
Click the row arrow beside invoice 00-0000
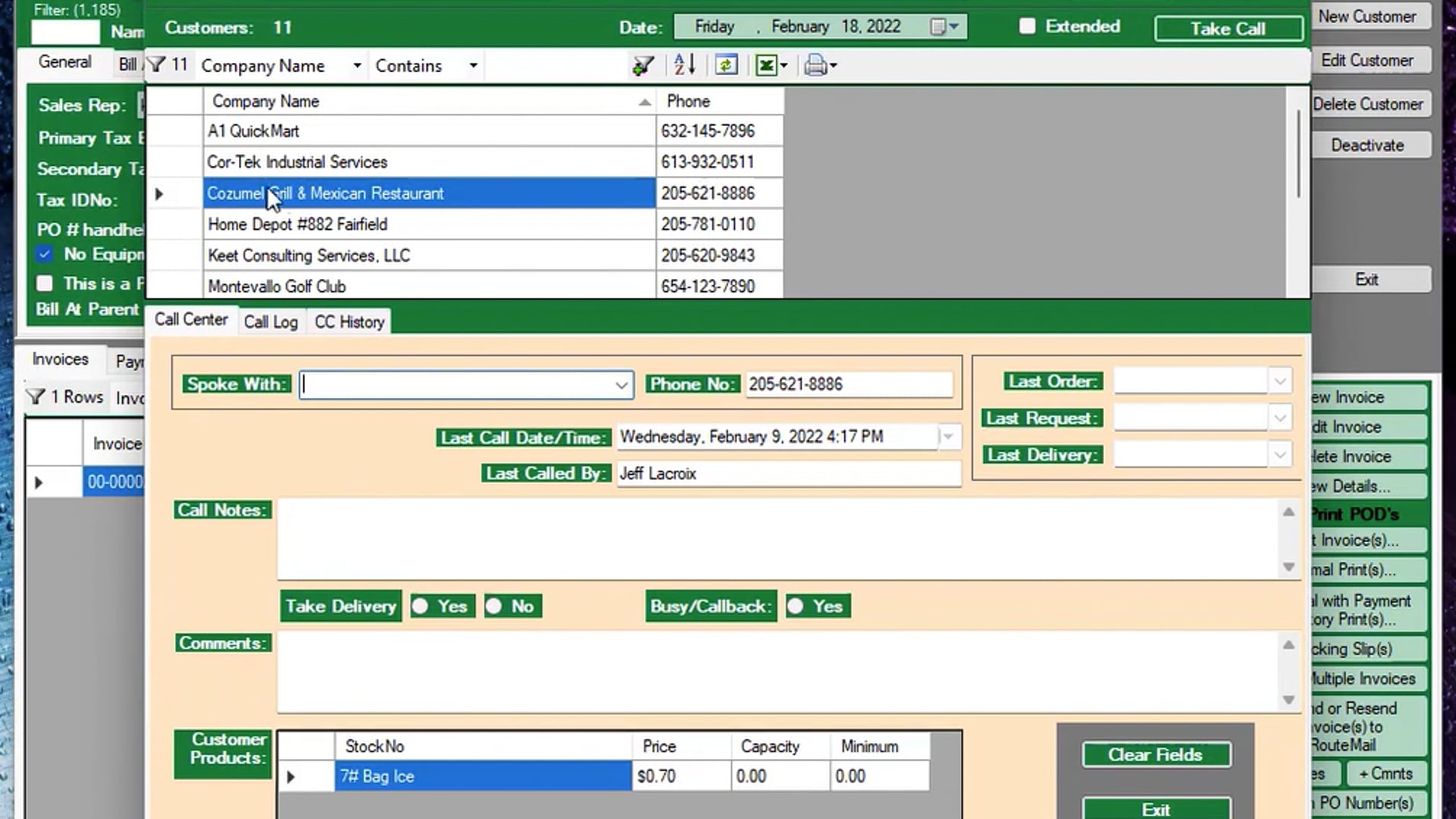39,482
